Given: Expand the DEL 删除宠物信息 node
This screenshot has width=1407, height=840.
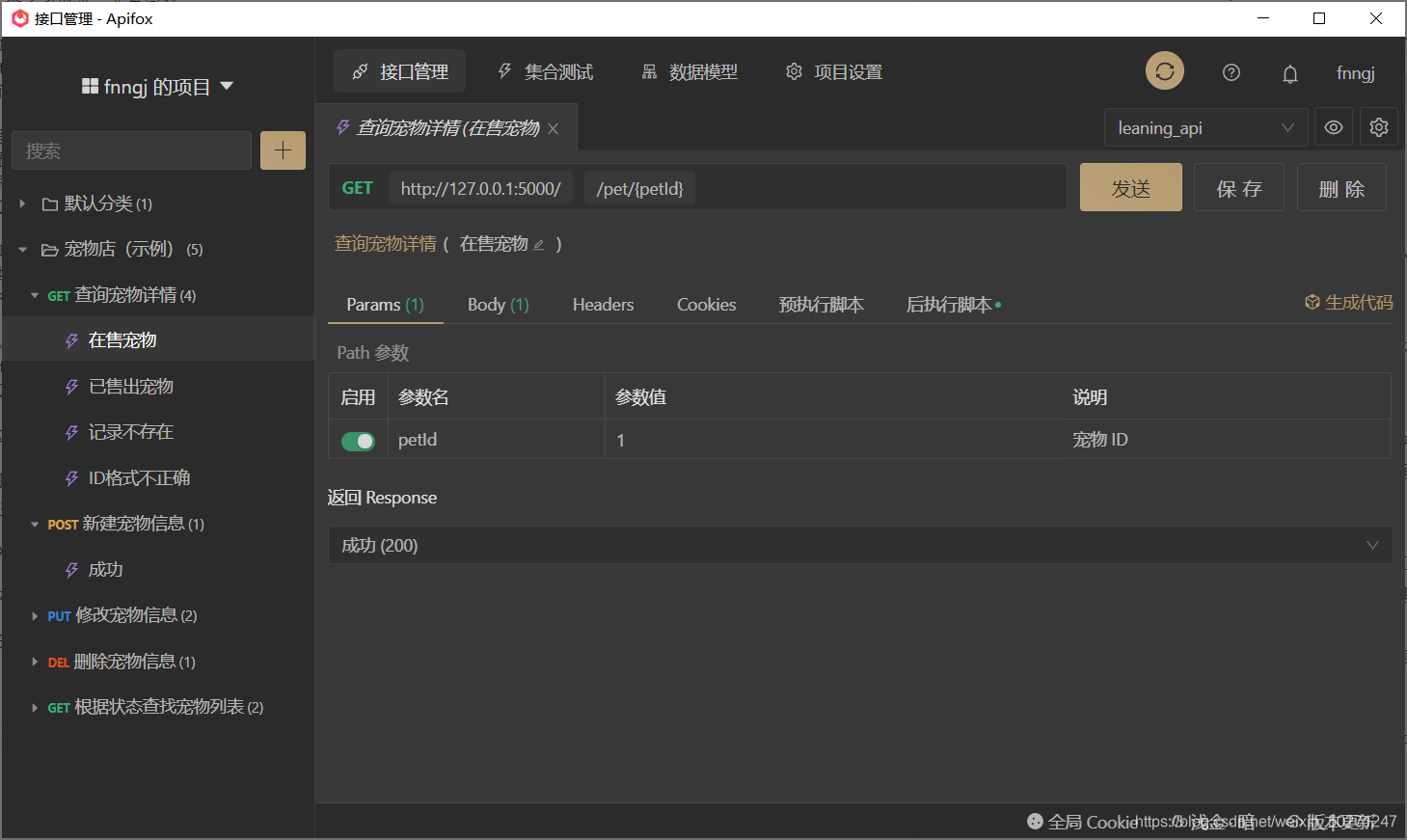Looking at the screenshot, I should point(35,662).
